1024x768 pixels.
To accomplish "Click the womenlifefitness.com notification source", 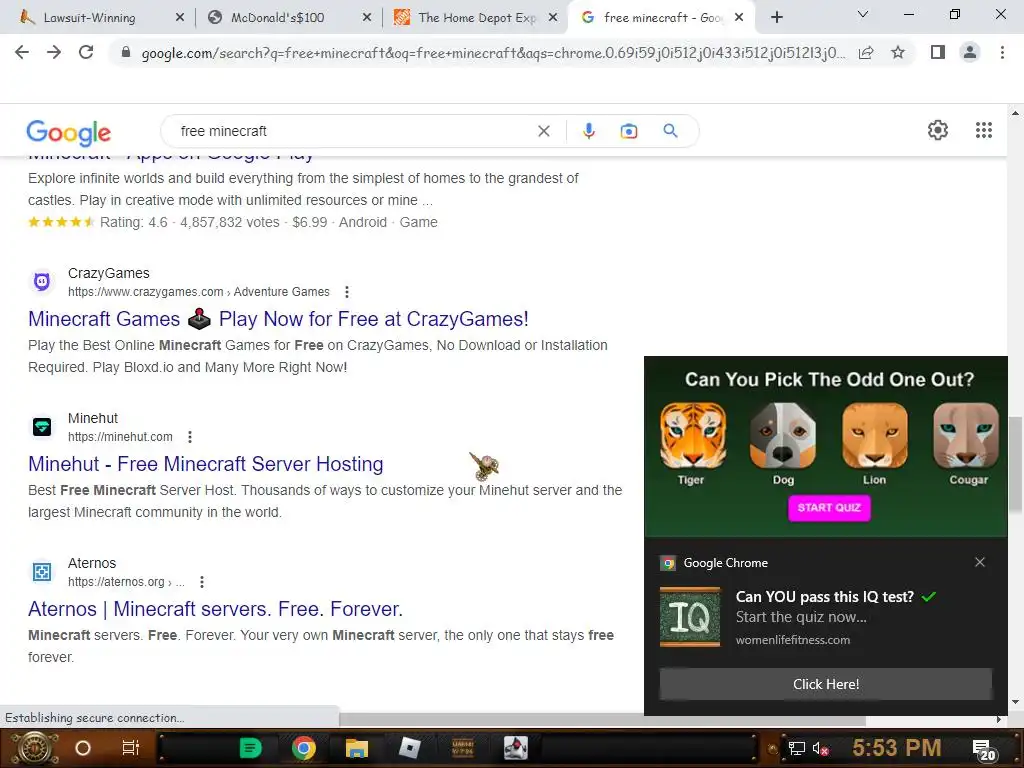I will pos(793,640).
